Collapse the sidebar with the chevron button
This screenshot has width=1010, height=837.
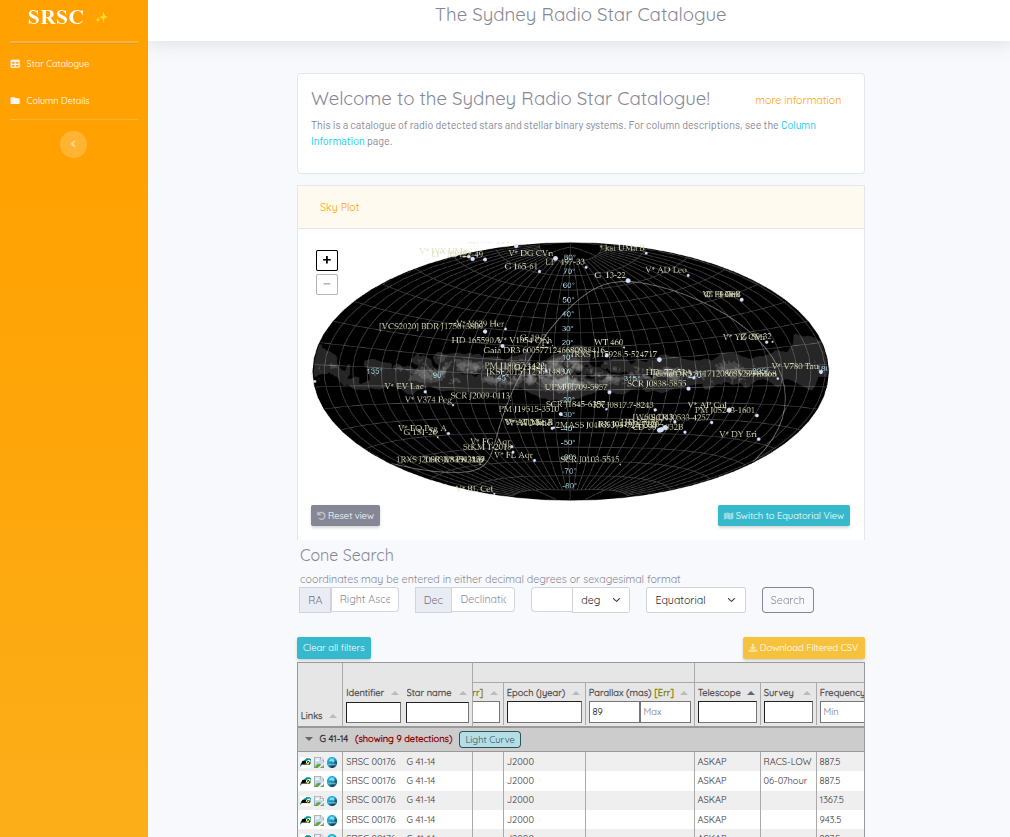(x=73, y=144)
